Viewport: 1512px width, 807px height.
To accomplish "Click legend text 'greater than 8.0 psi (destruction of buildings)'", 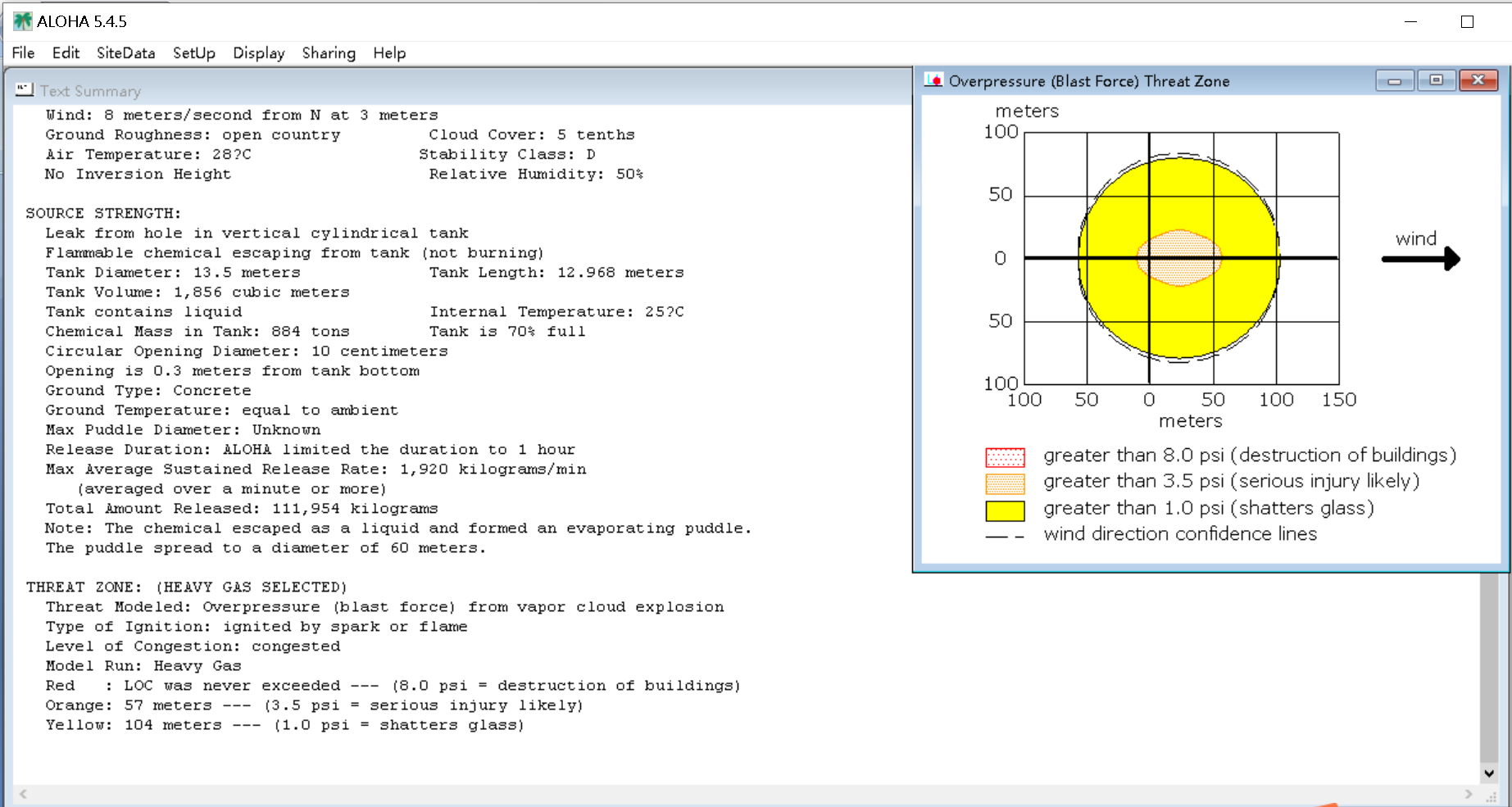I will tap(1250, 456).
